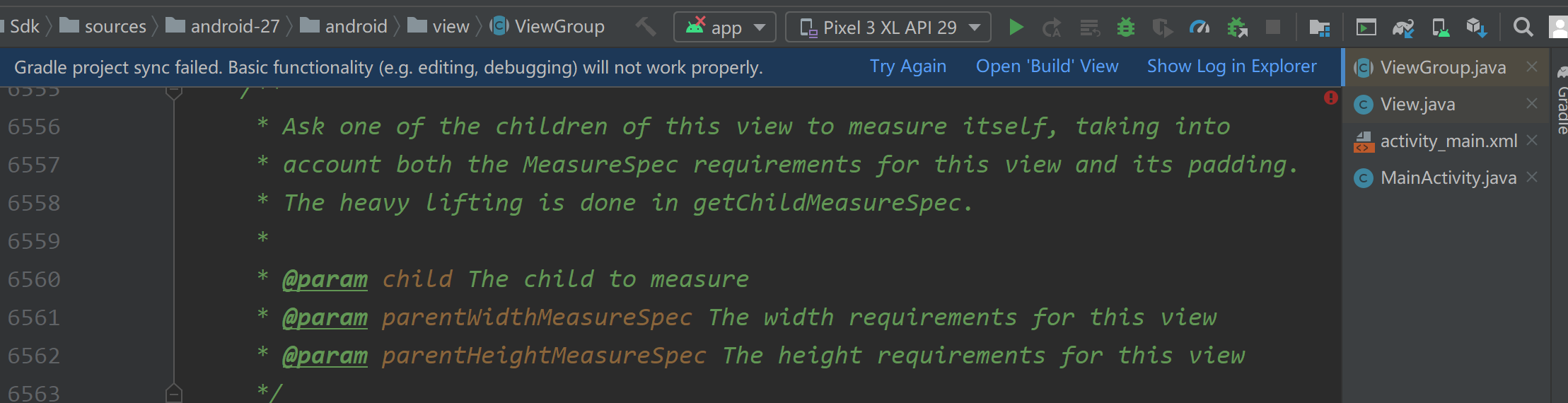Viewport: 1568px width, 403px height.
Task: Click the Stop square icon
Action: [1273, 28]
